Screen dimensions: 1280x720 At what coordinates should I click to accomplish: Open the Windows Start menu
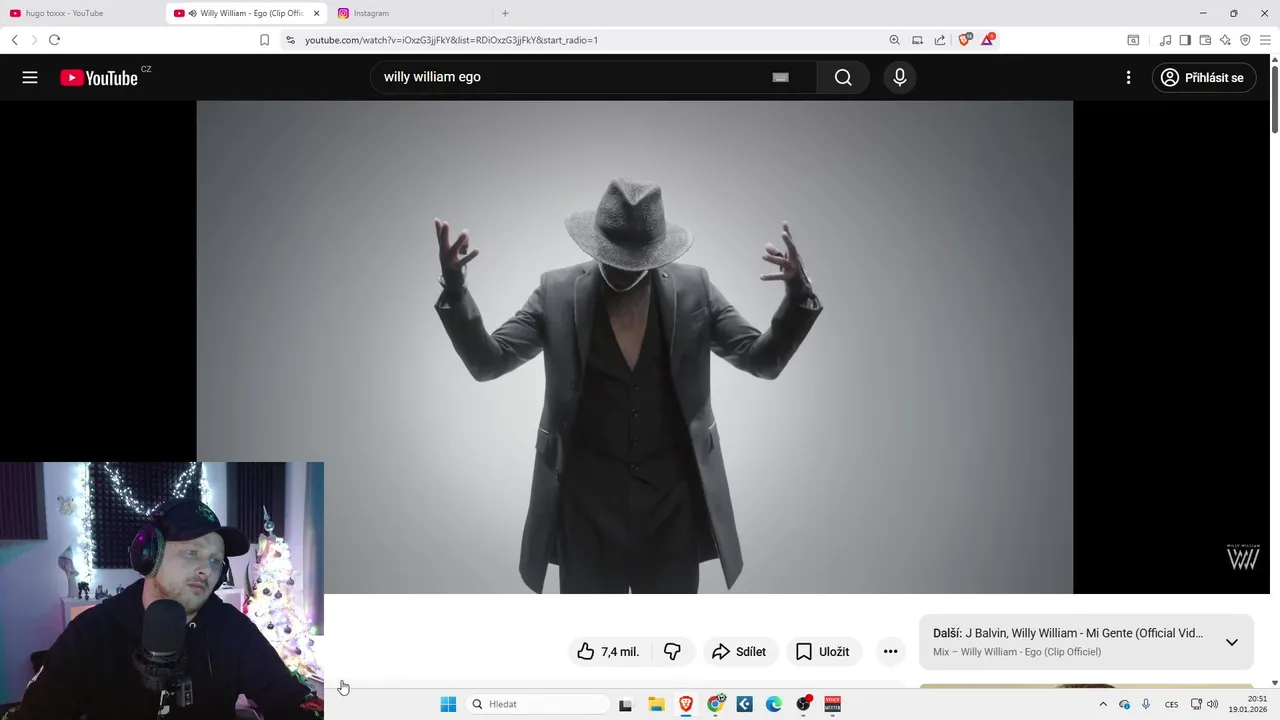(x=448, y=704)
